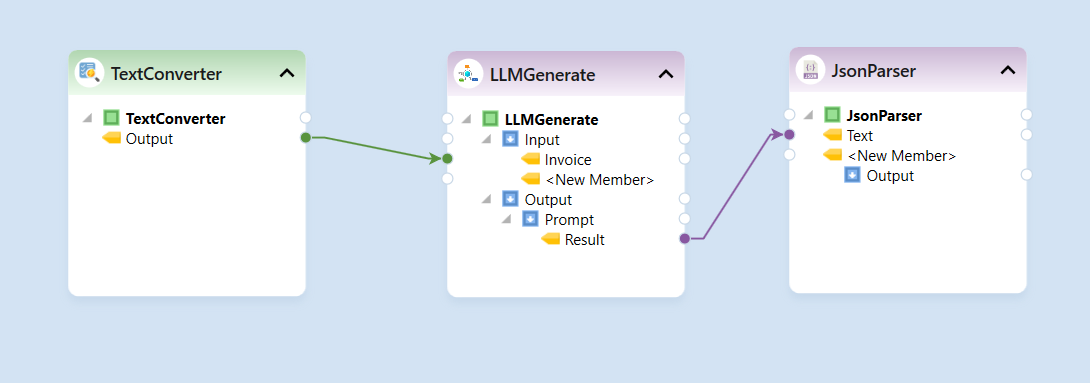
Task: Click the Result output port connector
Action: [x=684, y=238]
